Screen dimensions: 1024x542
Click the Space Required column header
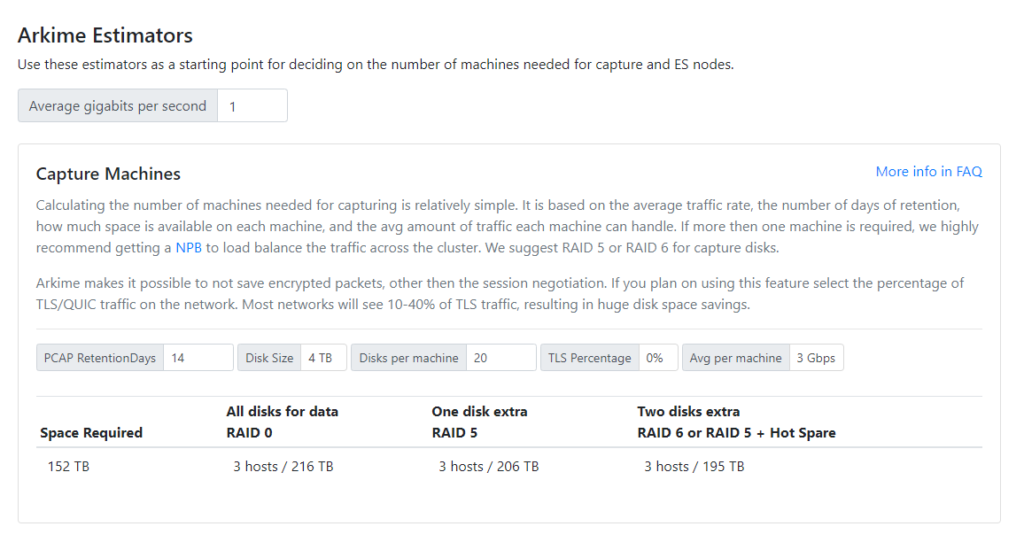tap(91, 433)
